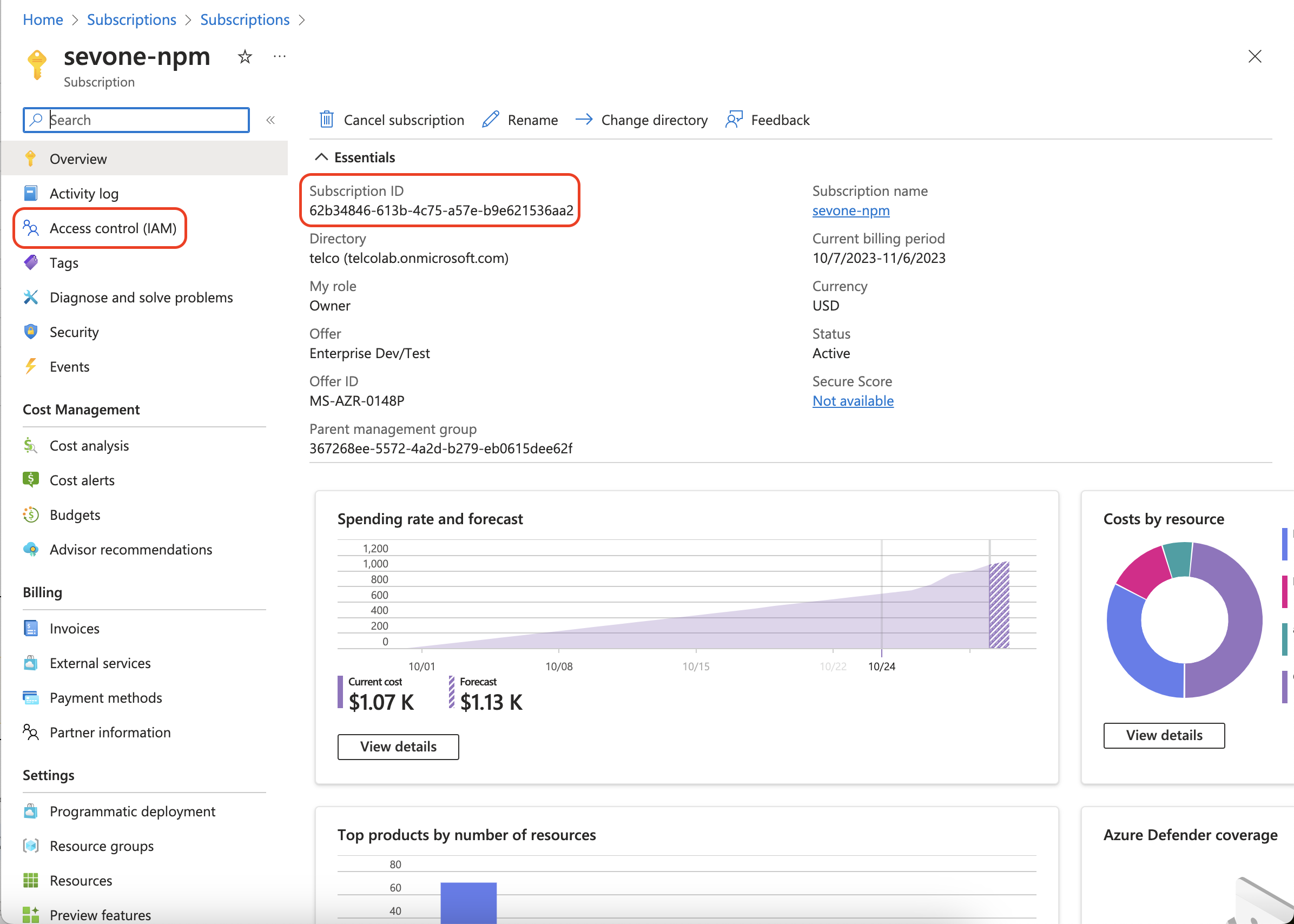The height and width of the screenshot is (924, 1294).
Task: Click the Not available Secure Score link
Action: [853, 400]
